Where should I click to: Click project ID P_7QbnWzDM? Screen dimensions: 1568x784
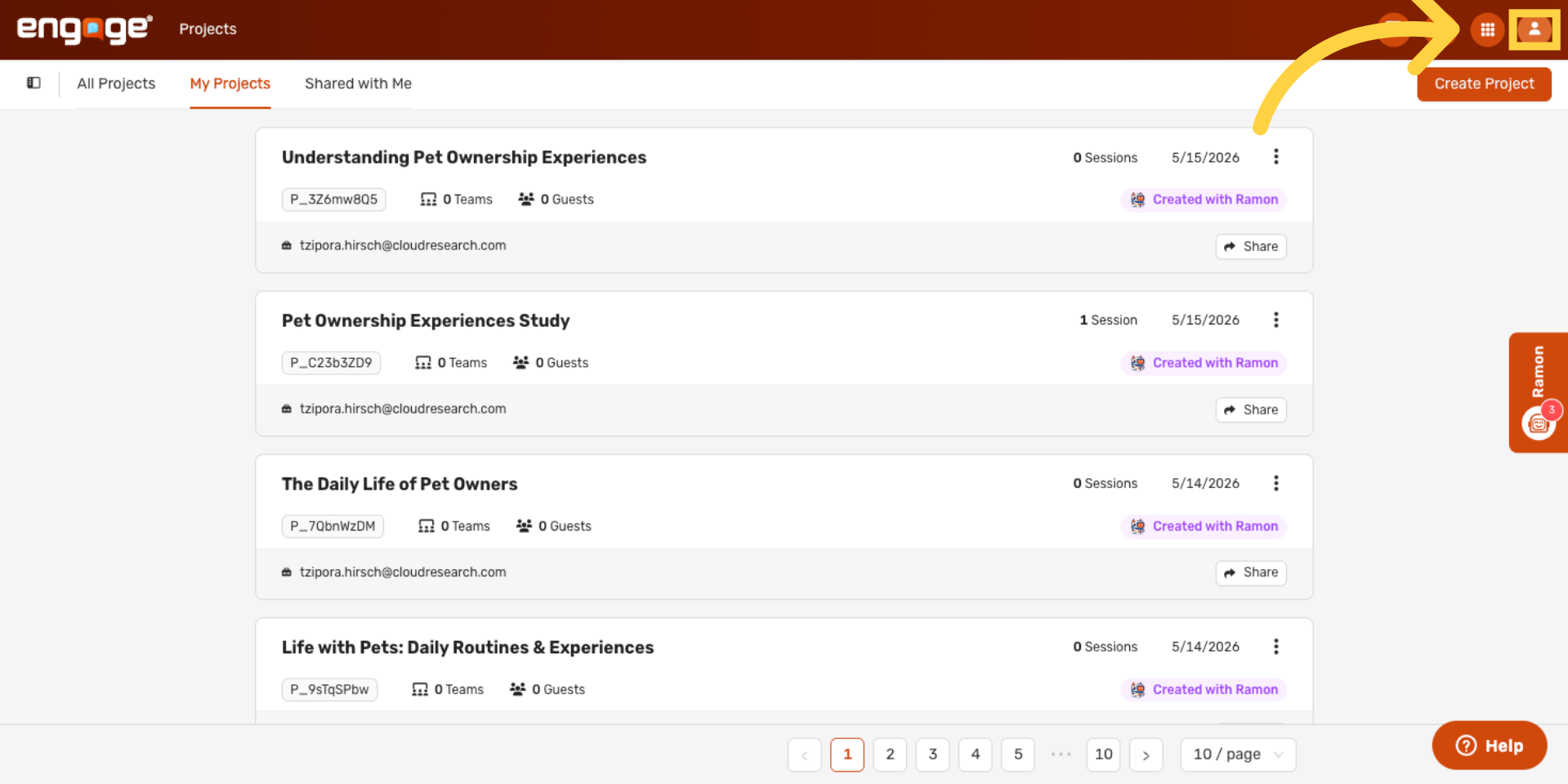333,526
